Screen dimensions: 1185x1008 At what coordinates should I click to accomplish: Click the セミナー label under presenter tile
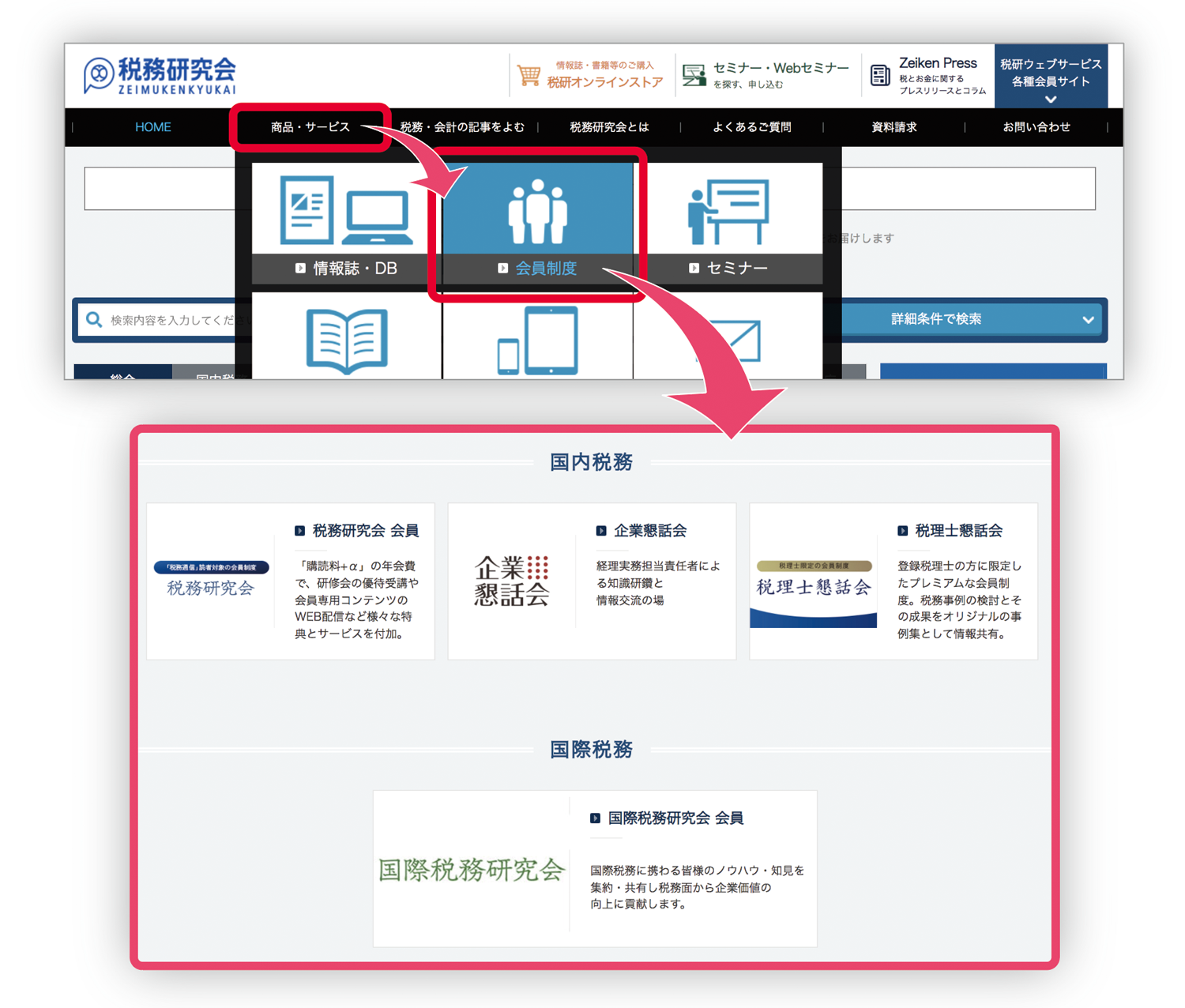point(737,269)
